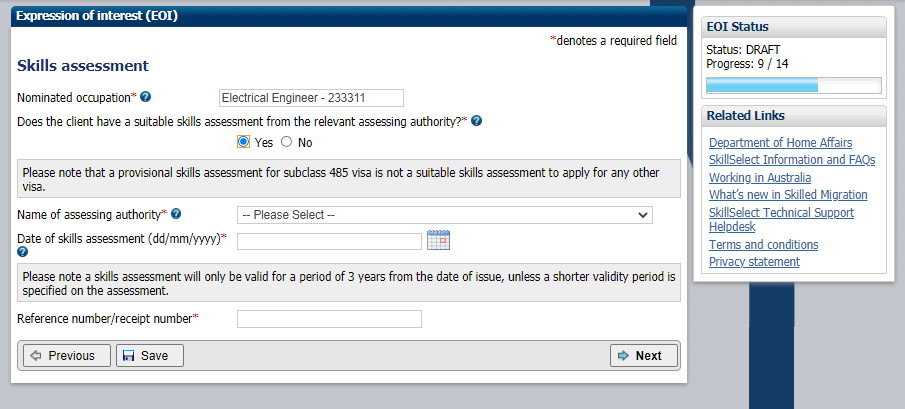This screenshot has height=409, width=905.
Task: Click the Reference number/receipt number field
Action: pyautogui.click(x=329, y=319)
